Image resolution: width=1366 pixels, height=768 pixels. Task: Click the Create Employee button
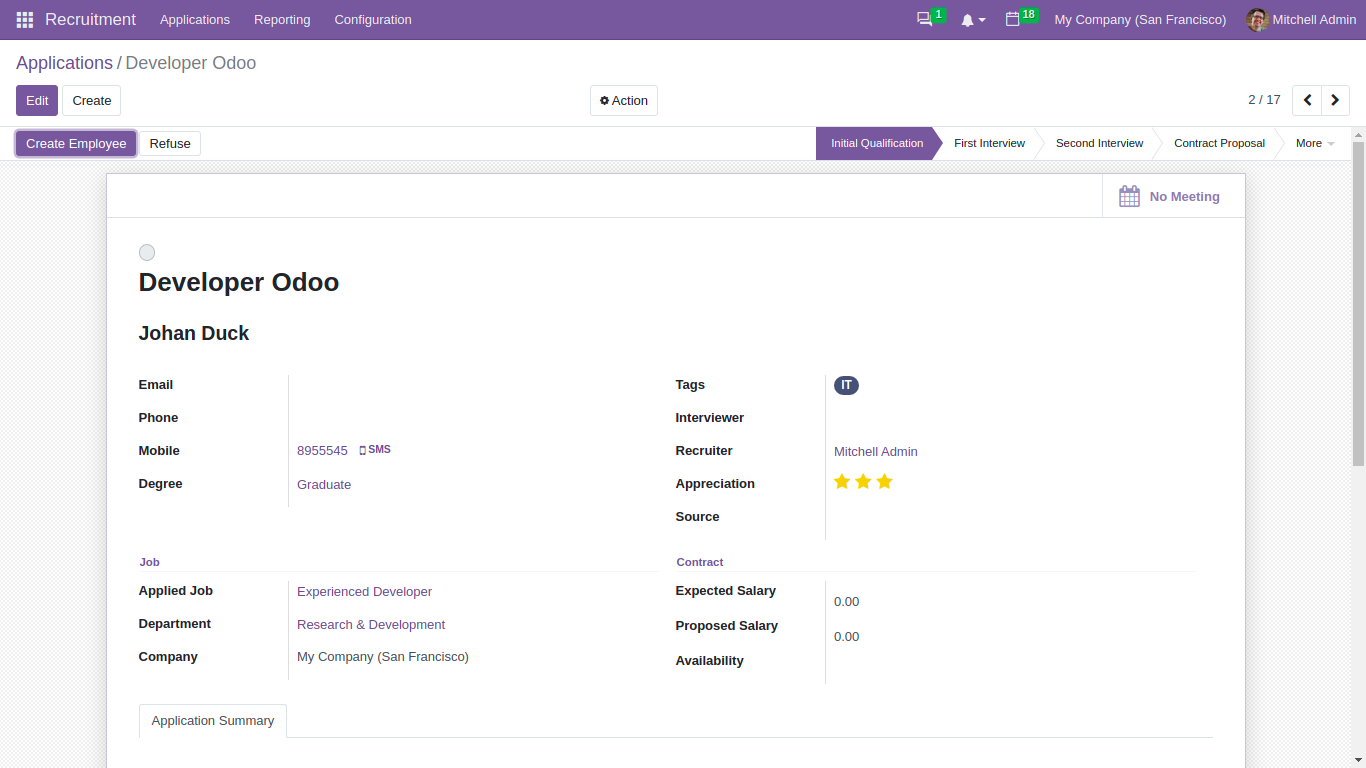(x=75, y=143)
